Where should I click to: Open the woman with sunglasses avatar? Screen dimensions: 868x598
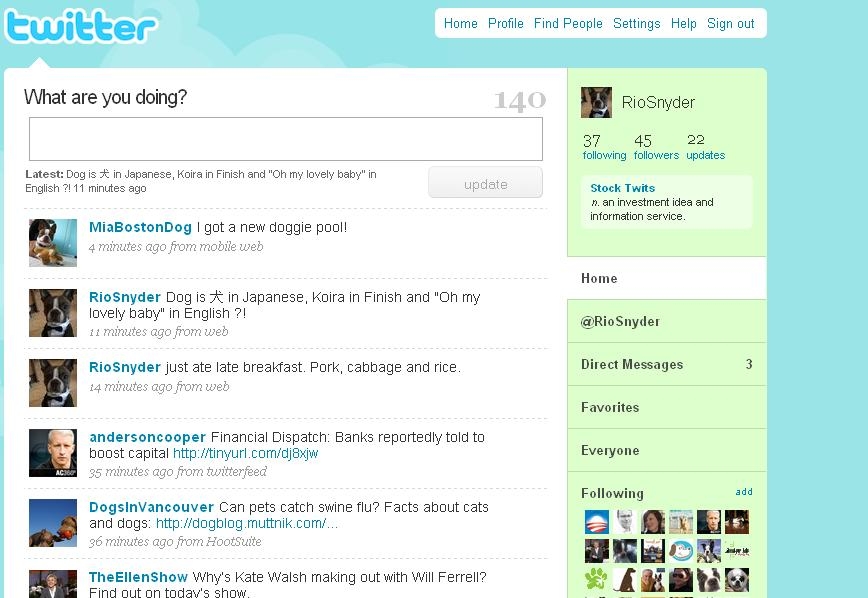tap(681, 580)
